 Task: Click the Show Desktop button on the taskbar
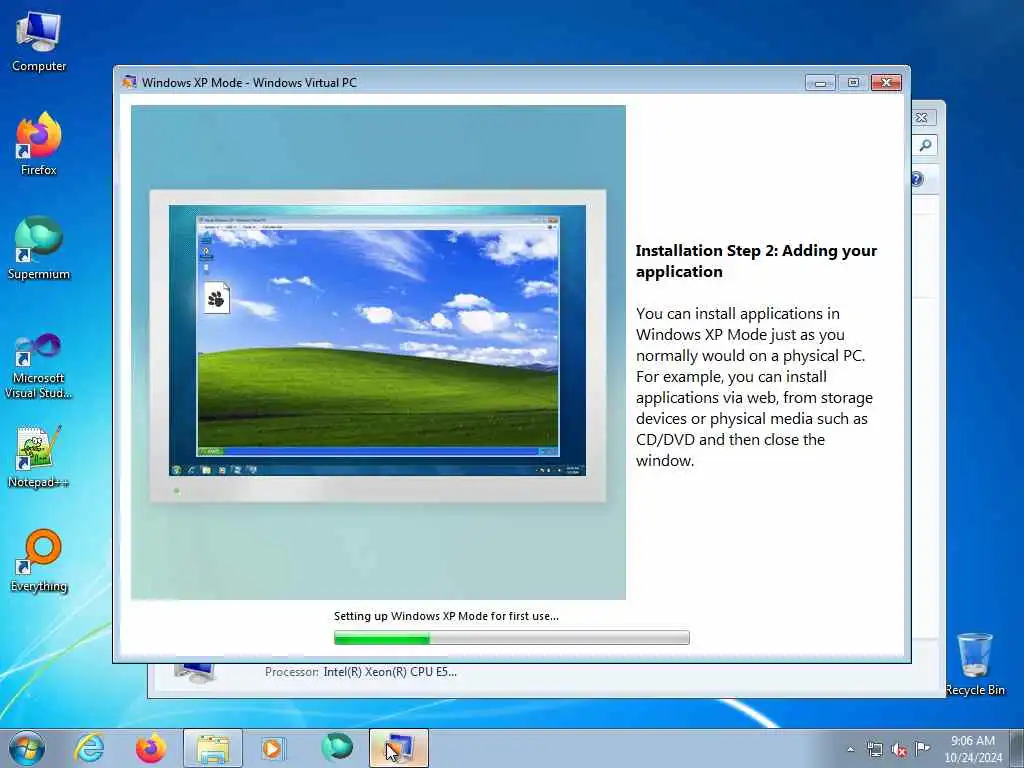[x=1017, y=749]
